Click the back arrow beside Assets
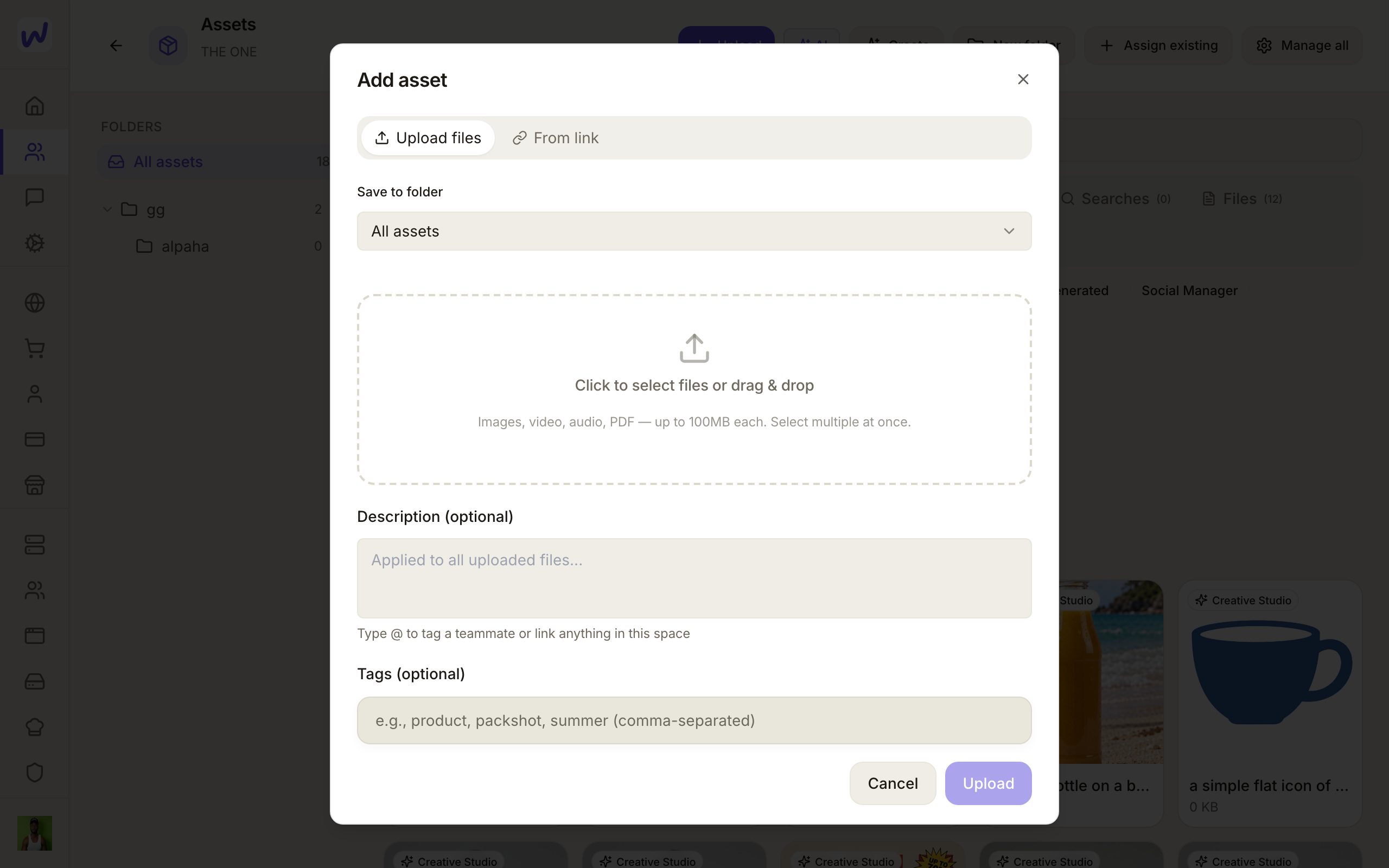This screenshot has width=1389, height=868. click(x=116, y=46)
